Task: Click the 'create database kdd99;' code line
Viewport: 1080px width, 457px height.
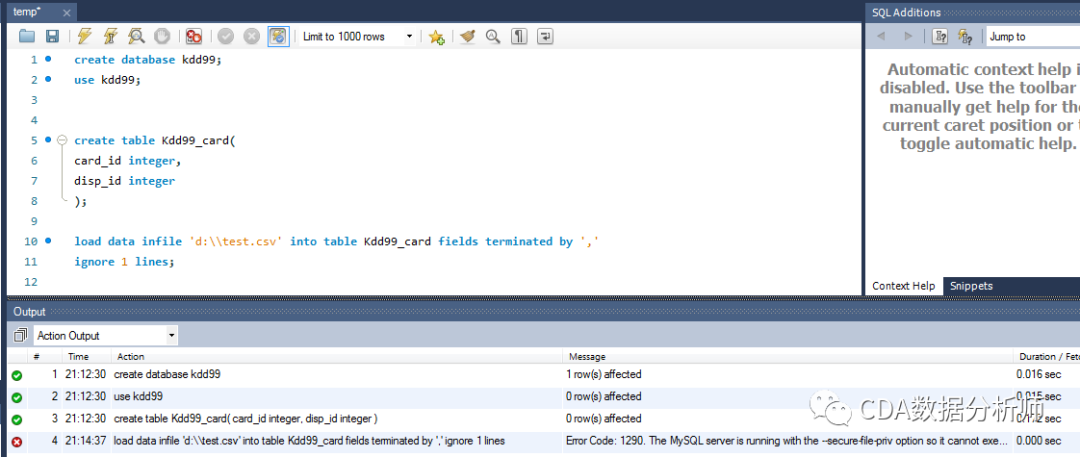Action: point(148,60)
